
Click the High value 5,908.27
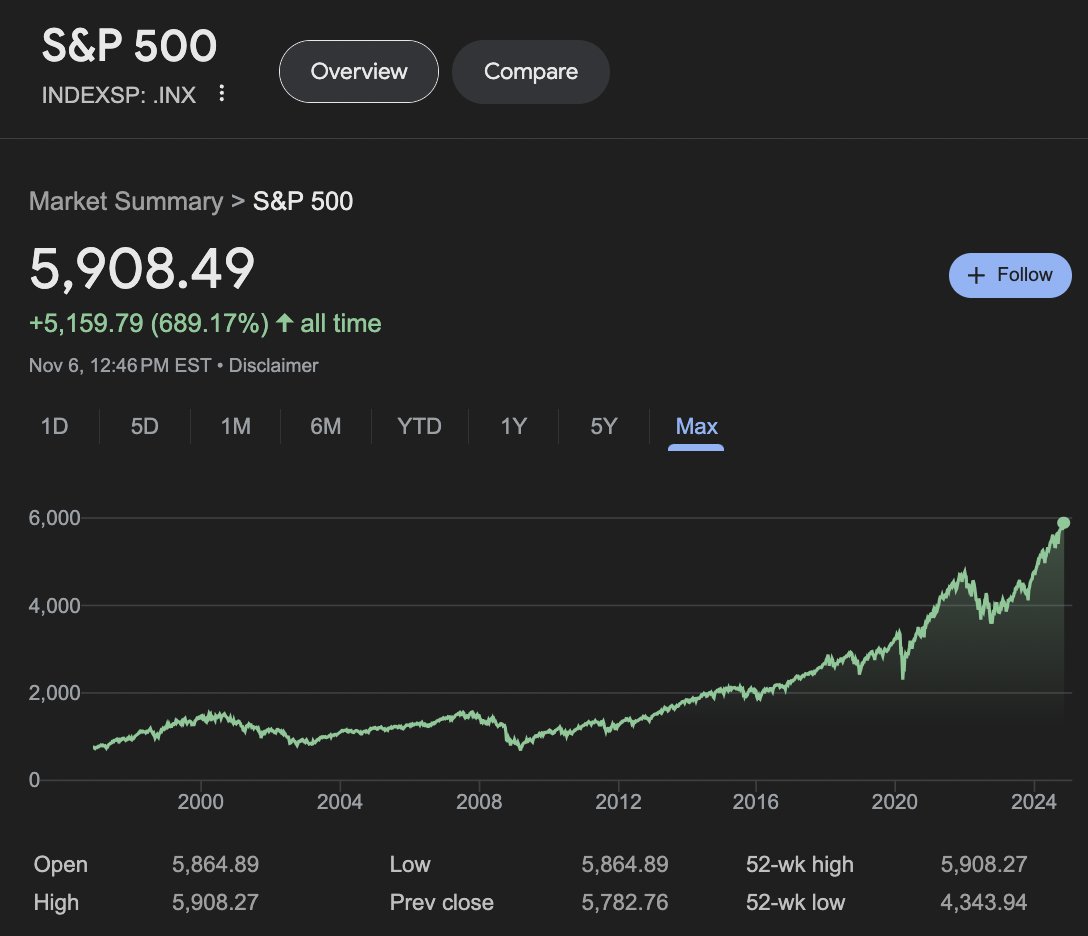pos(215,902)
